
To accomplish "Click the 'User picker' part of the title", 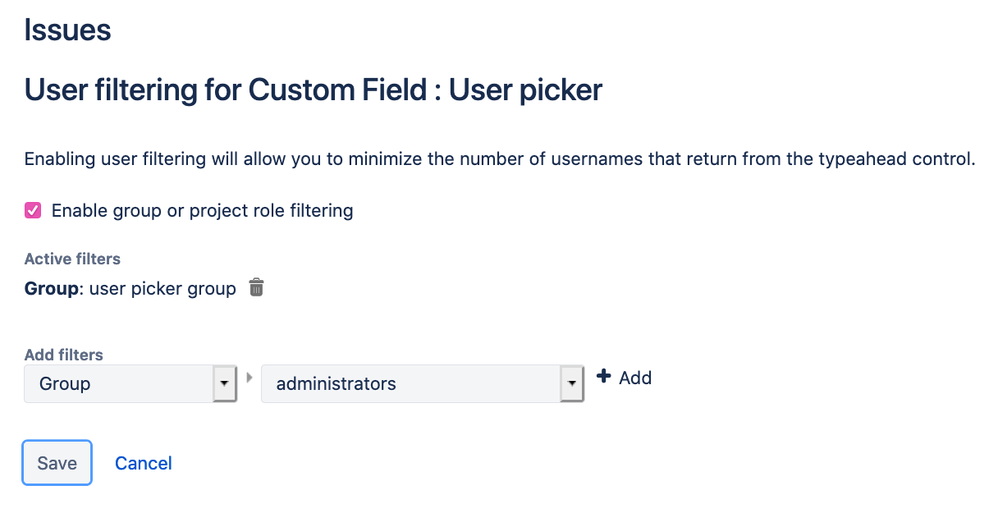I will click(x=525, y=91).
